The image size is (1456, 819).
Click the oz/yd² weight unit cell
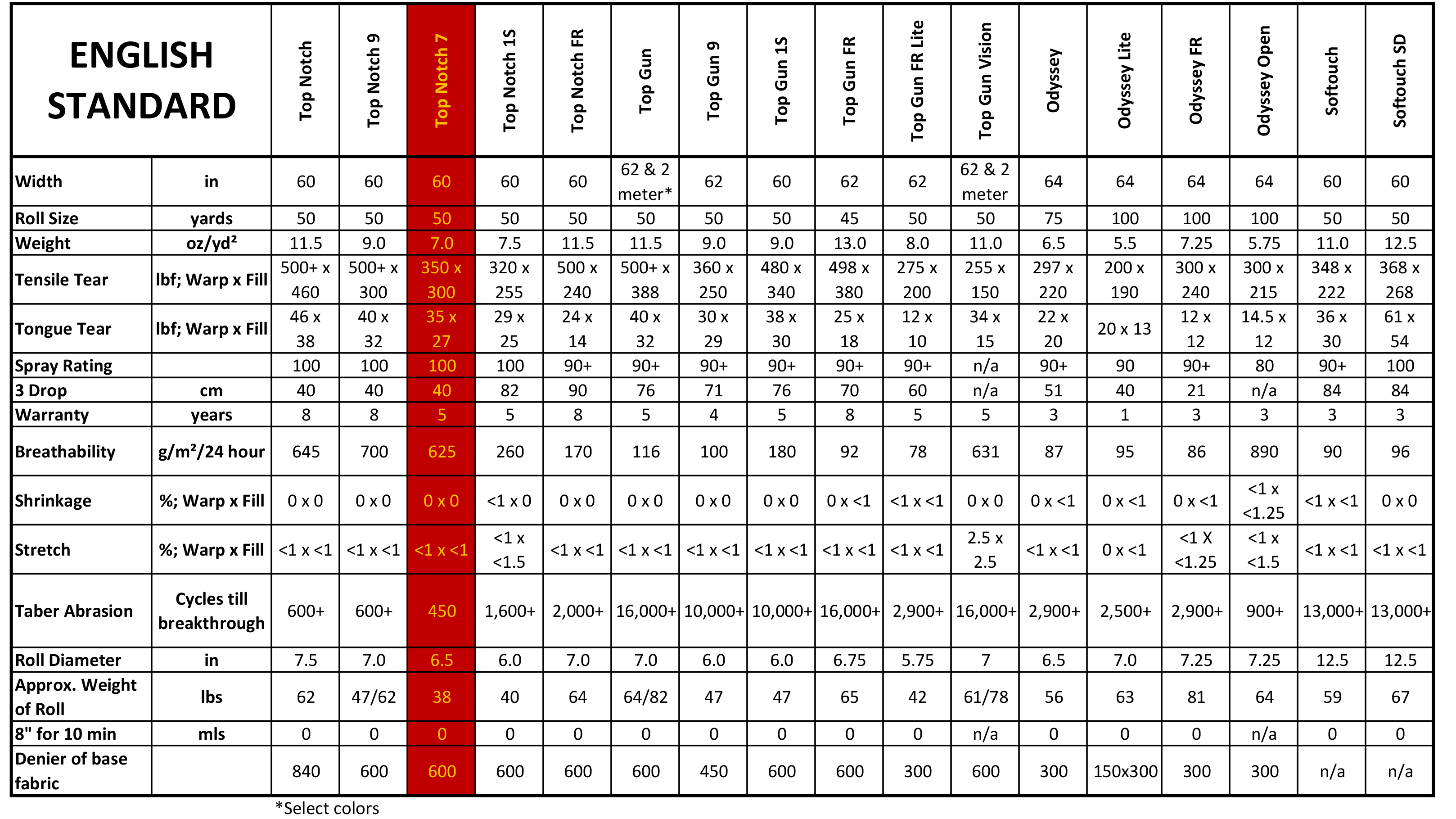pyautogui.click(x=212, y=243)
